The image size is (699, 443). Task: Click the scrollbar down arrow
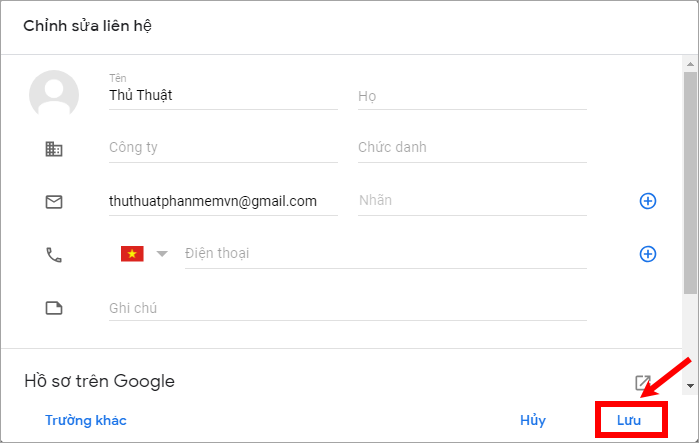pos(690,386)
